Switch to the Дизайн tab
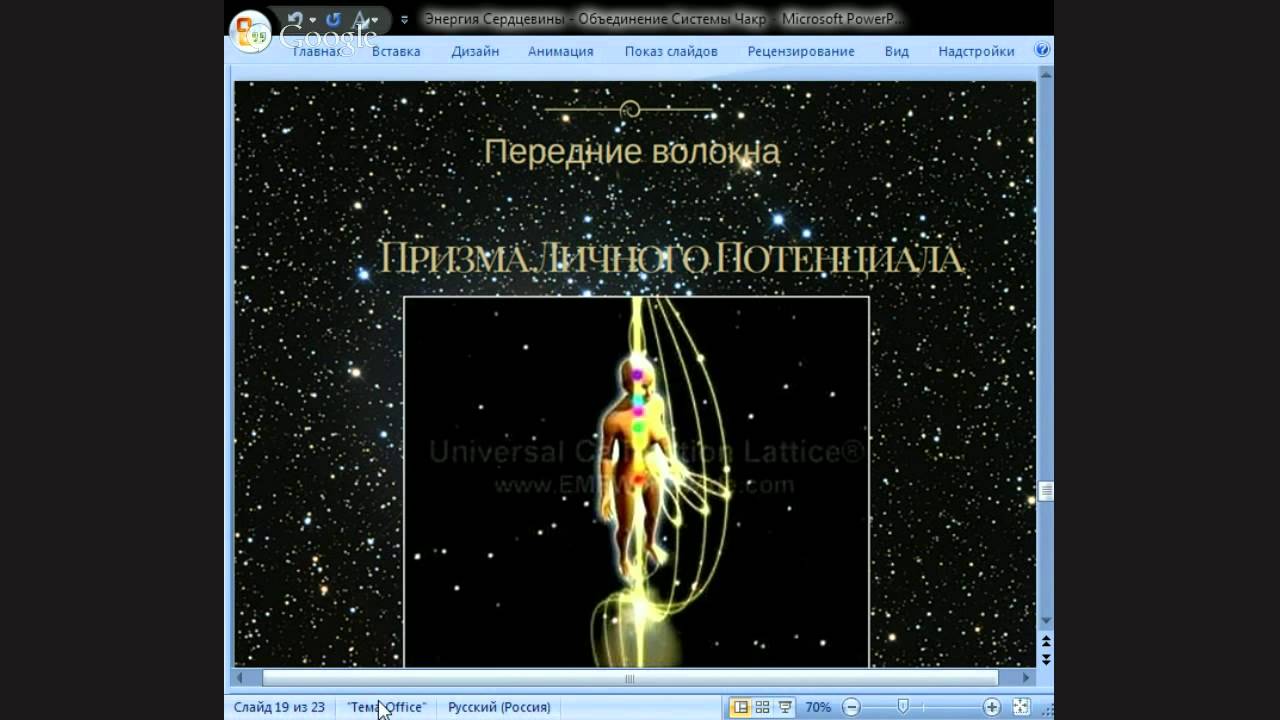The width and height of the screenshot is (1280, 720). point(475,51)
